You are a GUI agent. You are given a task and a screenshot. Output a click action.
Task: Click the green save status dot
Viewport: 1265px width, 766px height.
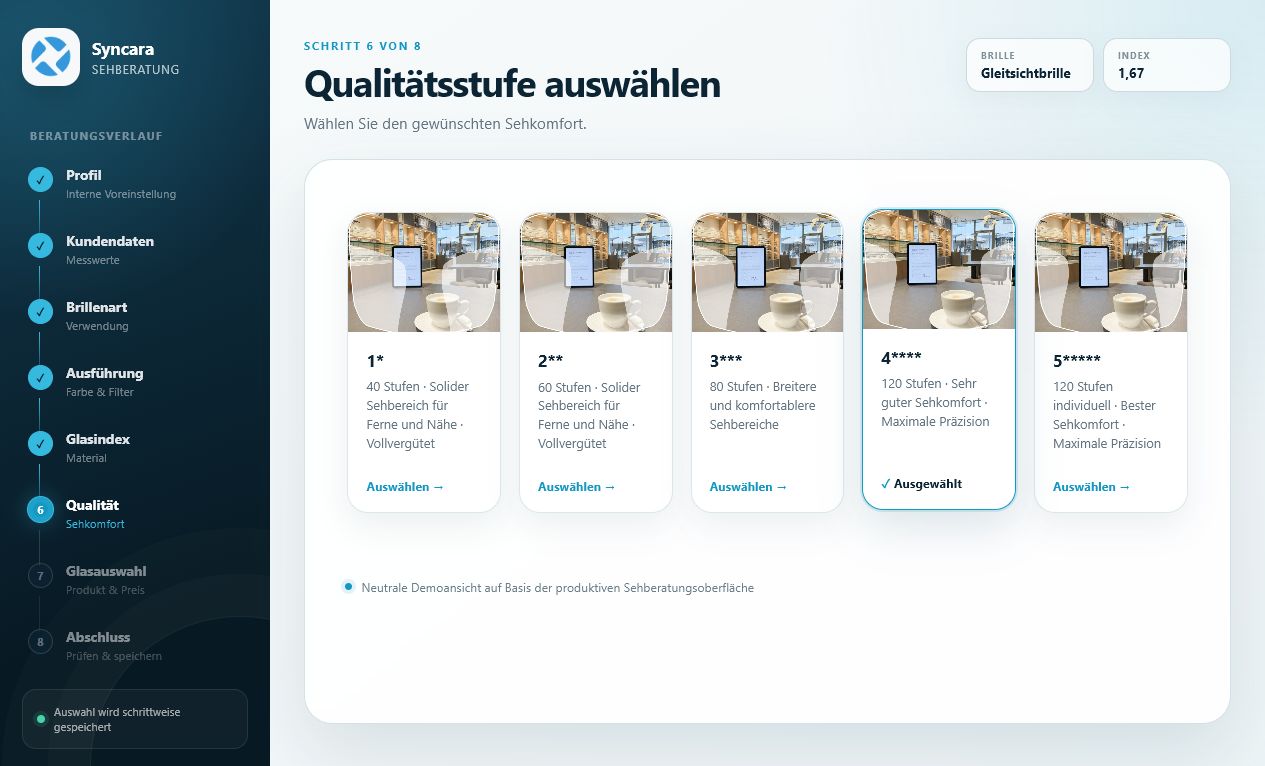click(40, 719)
